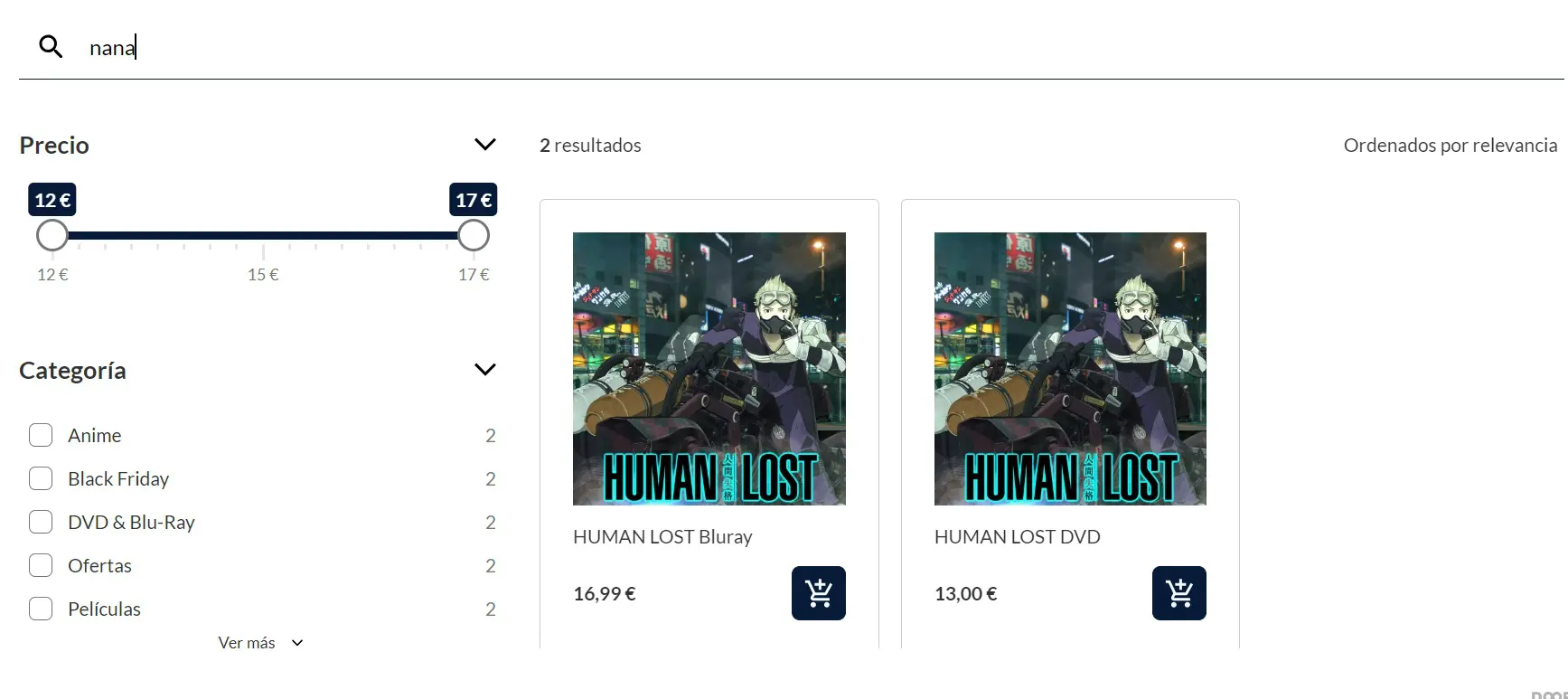Viewport: 1568px width, 699px height.
Task: Add HUMAN LOST Bluray to cart
Action: point(818,593)
